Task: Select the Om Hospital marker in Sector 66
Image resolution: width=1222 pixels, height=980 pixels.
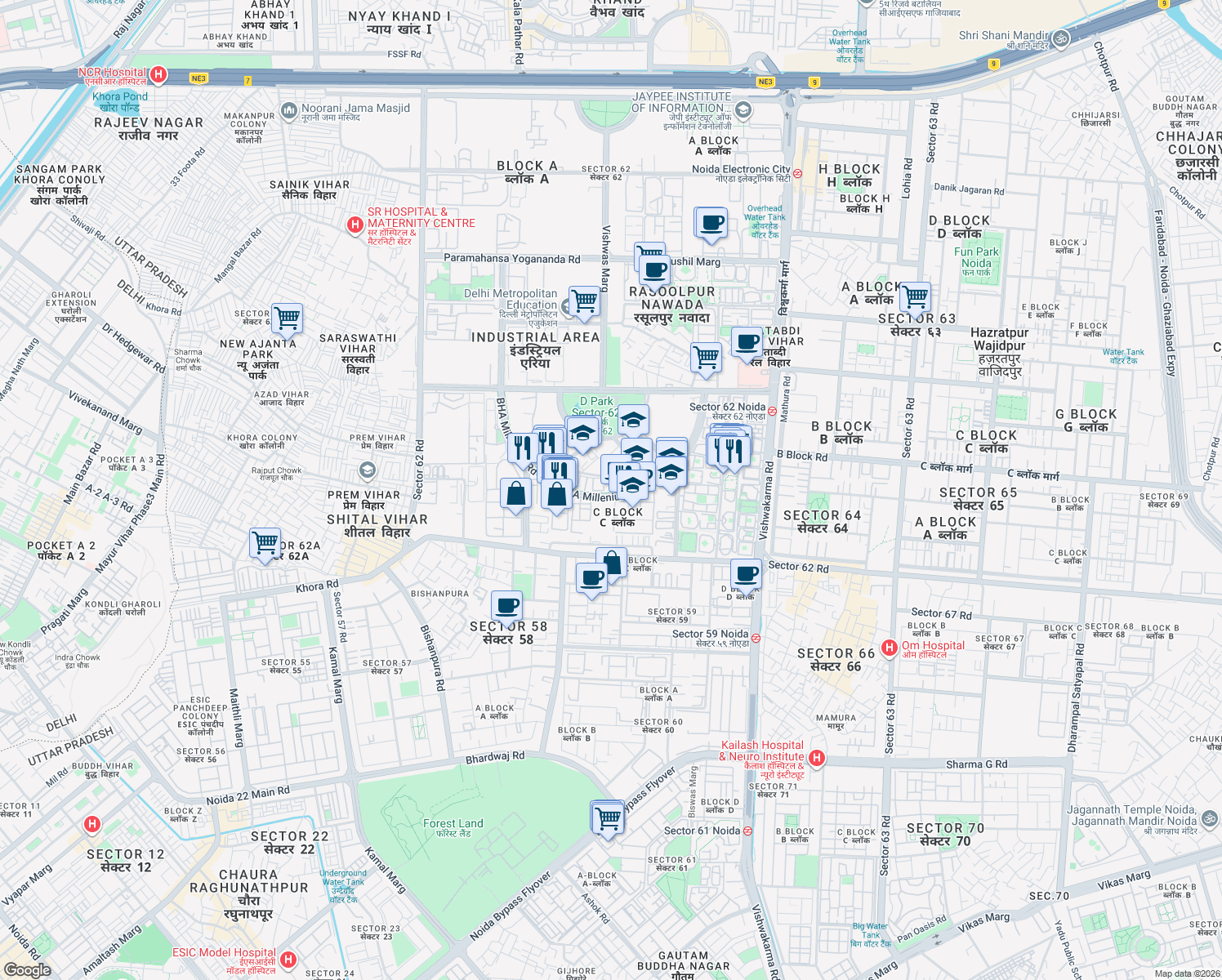Action: tap(890, 646)
